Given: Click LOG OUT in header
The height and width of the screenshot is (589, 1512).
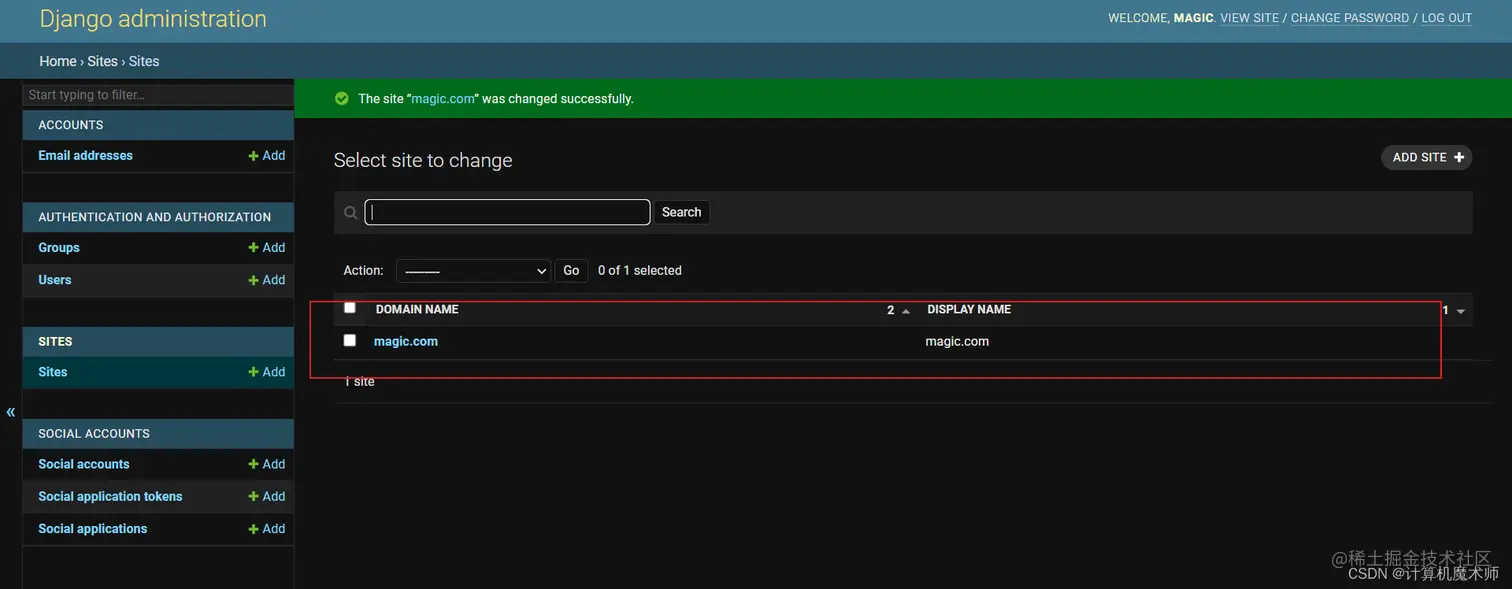Looking at the screenshot, I should click(1447, 18).
